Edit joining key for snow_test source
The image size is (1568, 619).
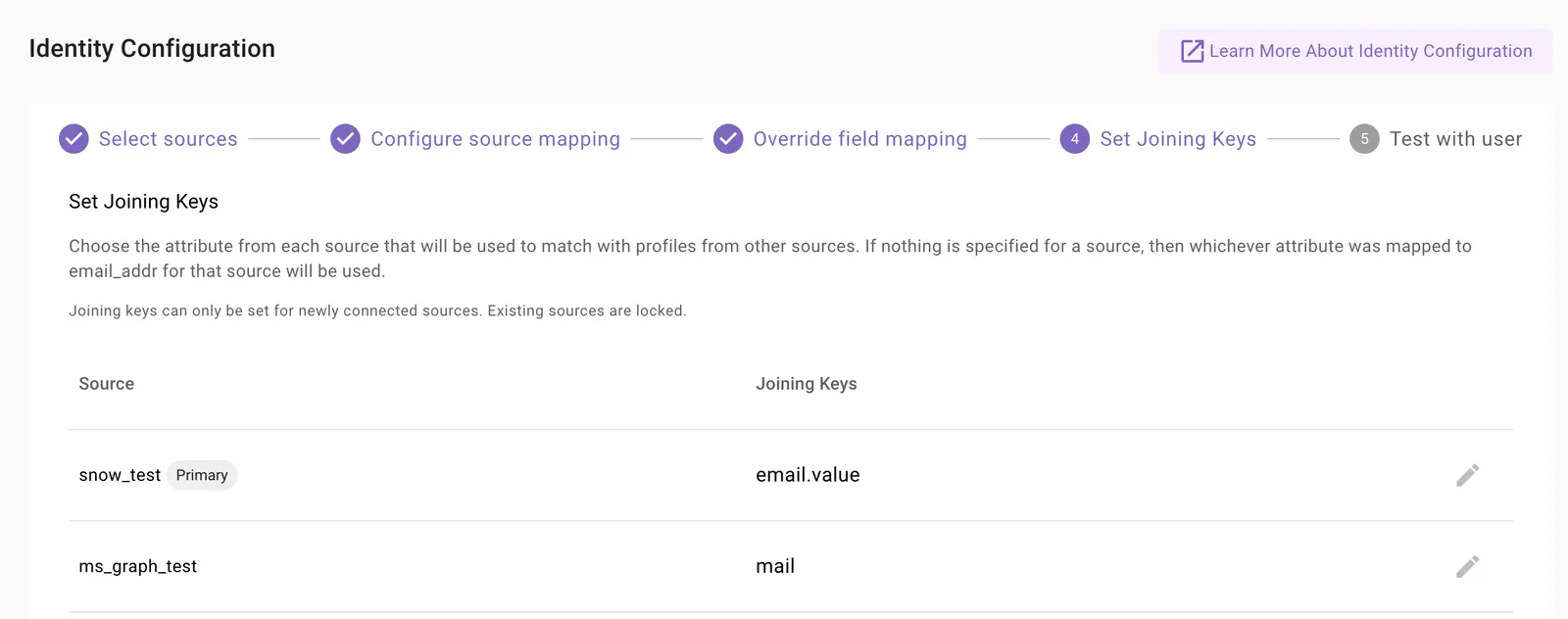1467,475
